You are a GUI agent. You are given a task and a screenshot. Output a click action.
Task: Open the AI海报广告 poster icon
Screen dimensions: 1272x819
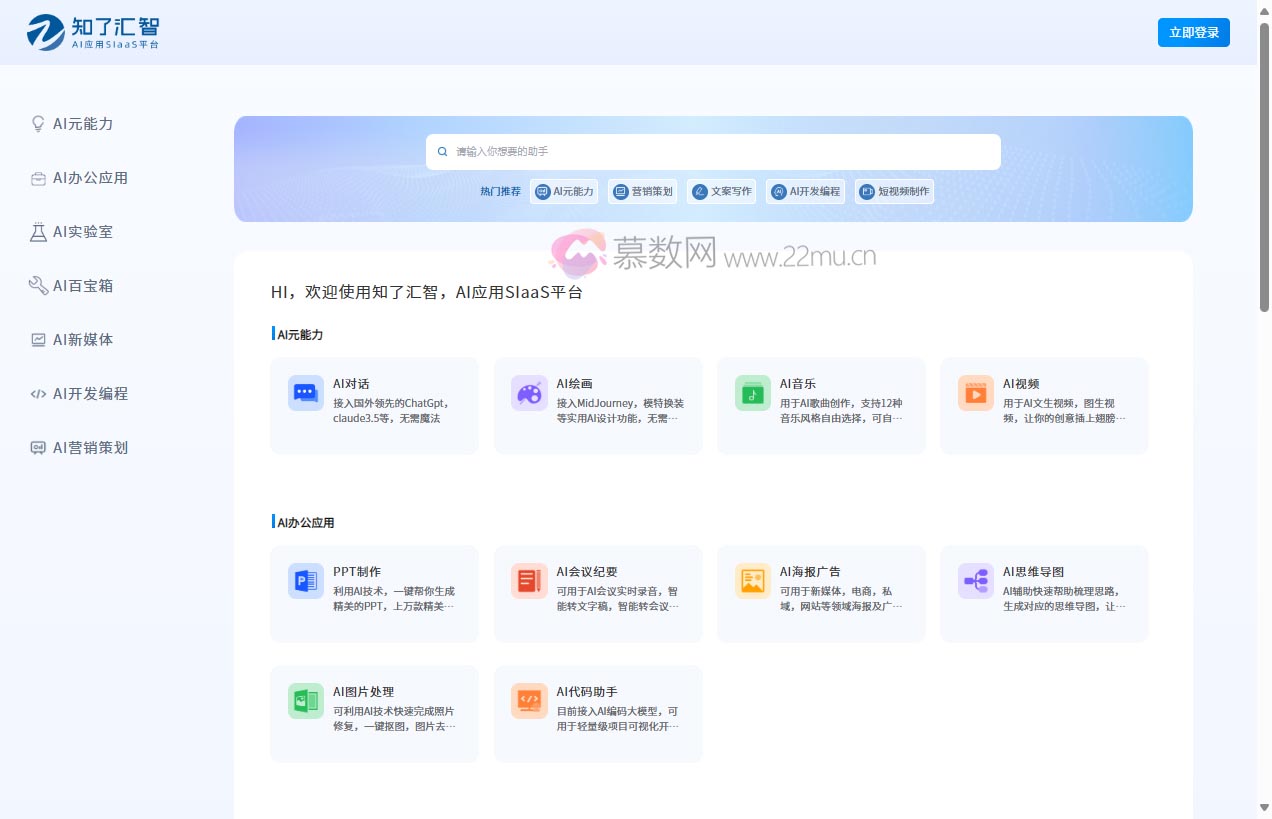click(x=751, y=581)
